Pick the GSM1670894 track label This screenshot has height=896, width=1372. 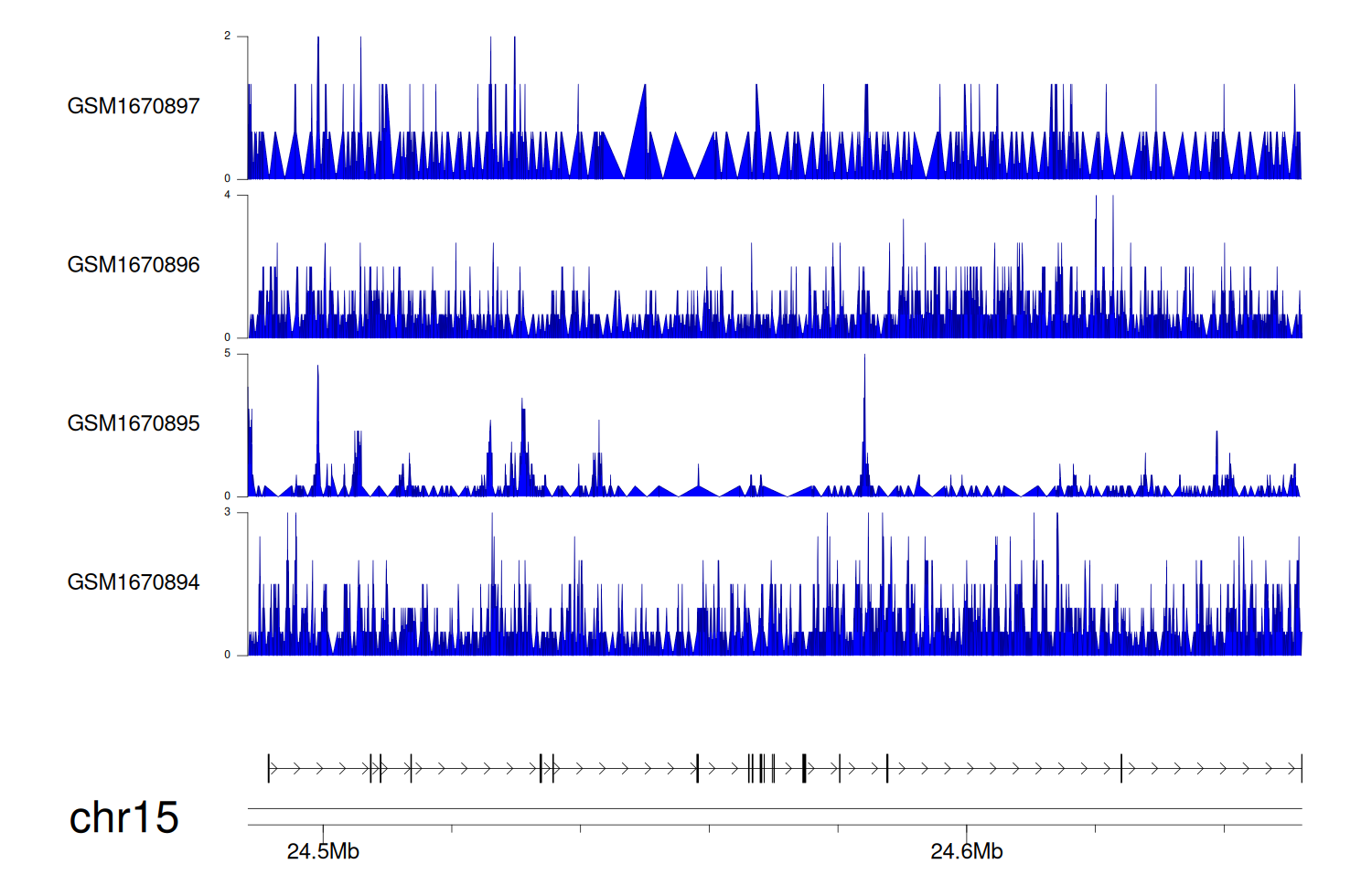click(x=134, y=582)
